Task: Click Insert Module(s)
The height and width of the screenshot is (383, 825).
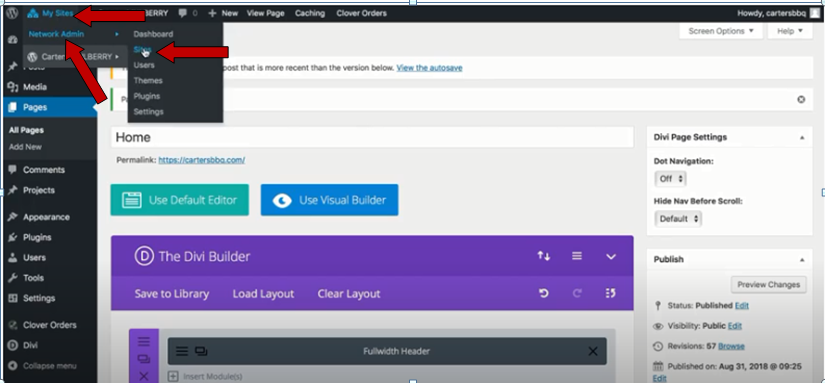Action: (x=205, y=376)
